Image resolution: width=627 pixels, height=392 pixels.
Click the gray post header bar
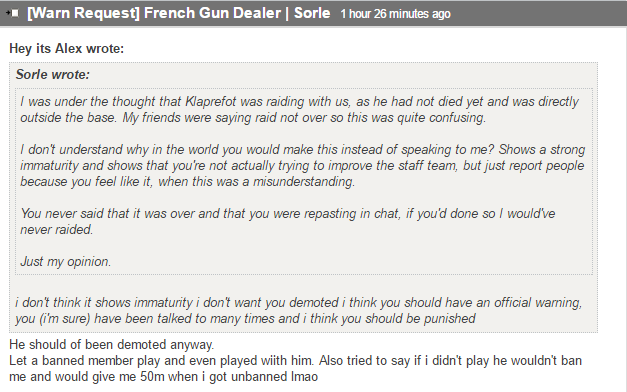point(314,13)
